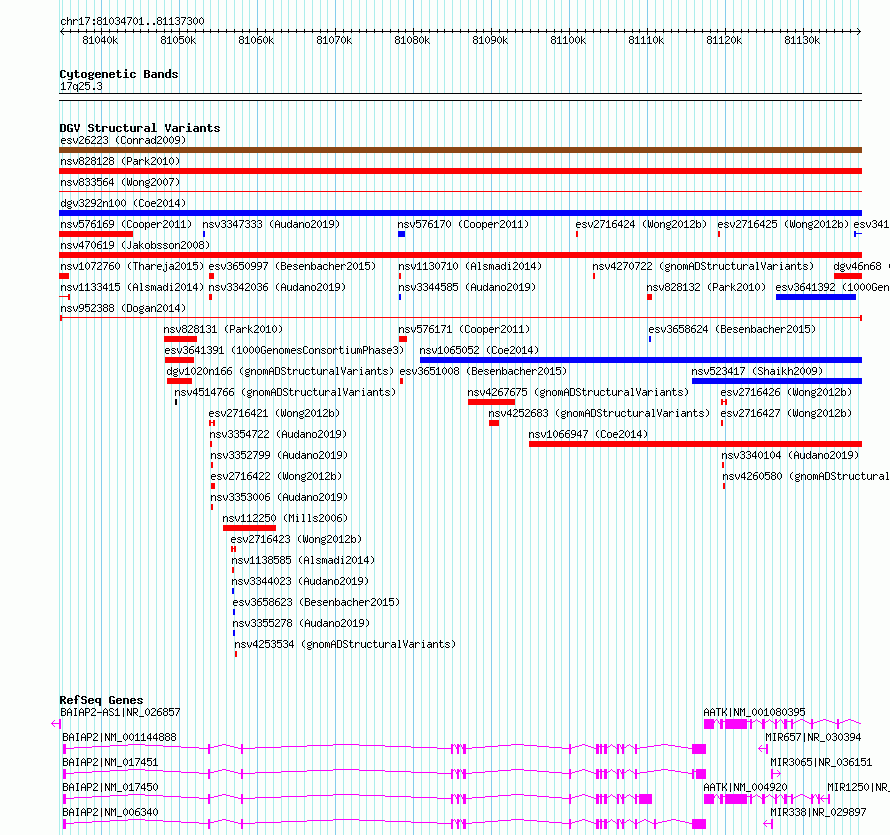This screenshot has width=890, height=835.
Task: Open nsv828128 (Park2010) variant label
Action: click(120, 161)
